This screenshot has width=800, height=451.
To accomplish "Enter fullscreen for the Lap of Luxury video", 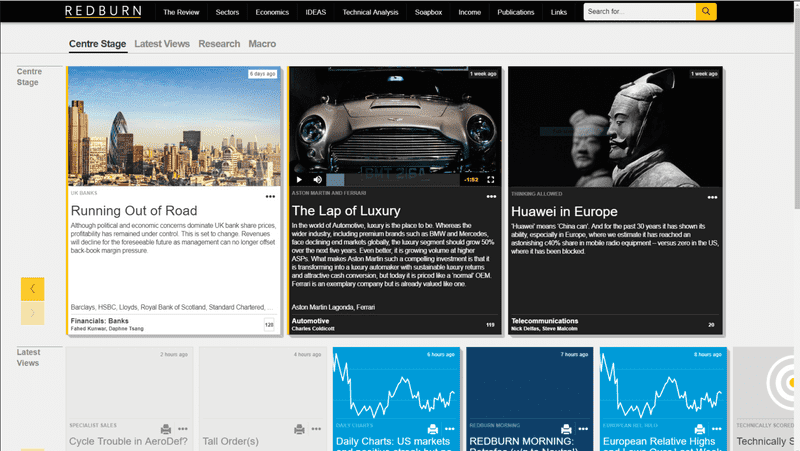I will coord(491,180).
